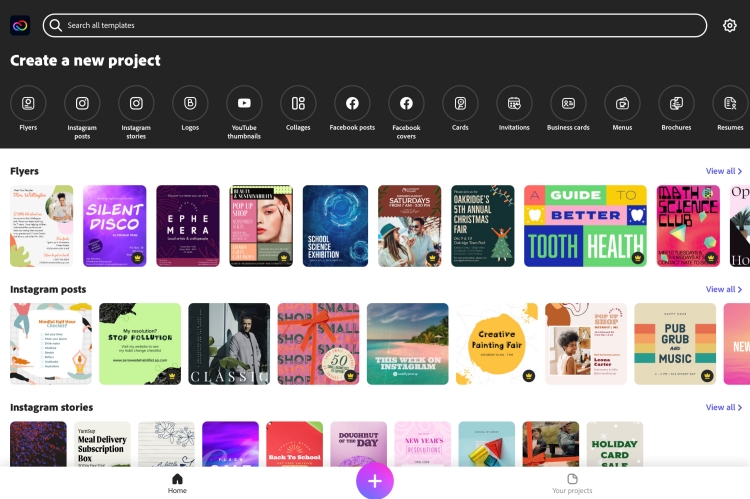
Task: Switch to the Home tab
Action: tap(177, 483)
